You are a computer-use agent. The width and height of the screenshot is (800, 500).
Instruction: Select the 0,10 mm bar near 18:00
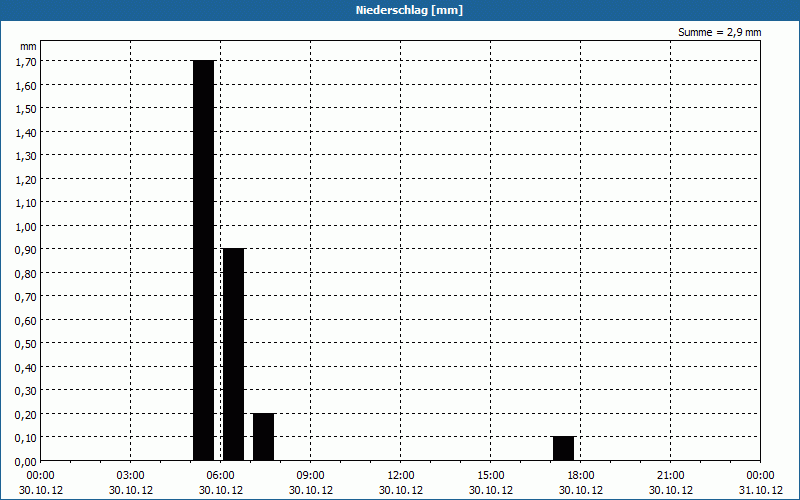pos(563,448)
